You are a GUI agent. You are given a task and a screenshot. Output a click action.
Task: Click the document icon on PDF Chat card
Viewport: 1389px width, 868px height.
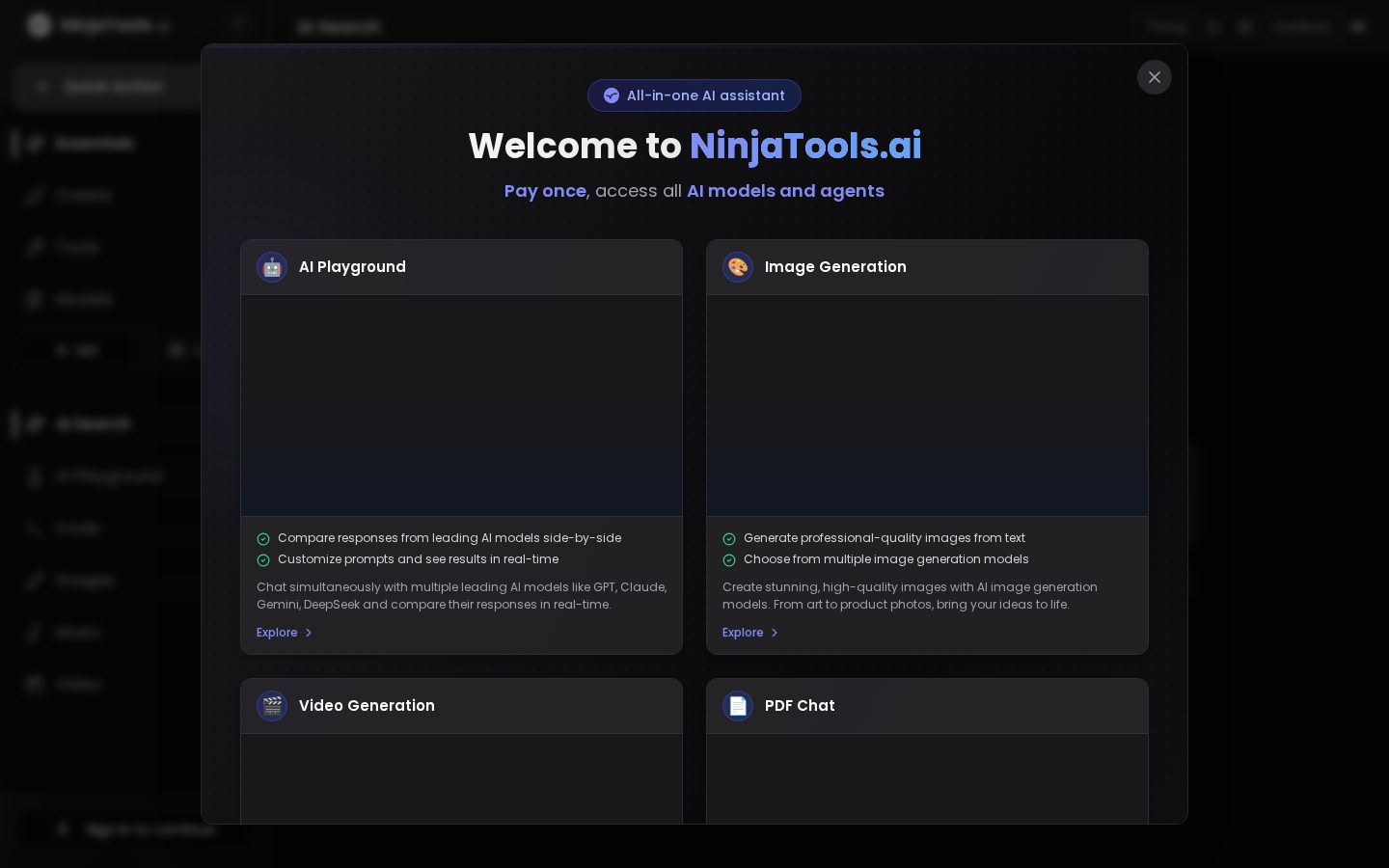(738, 706)
